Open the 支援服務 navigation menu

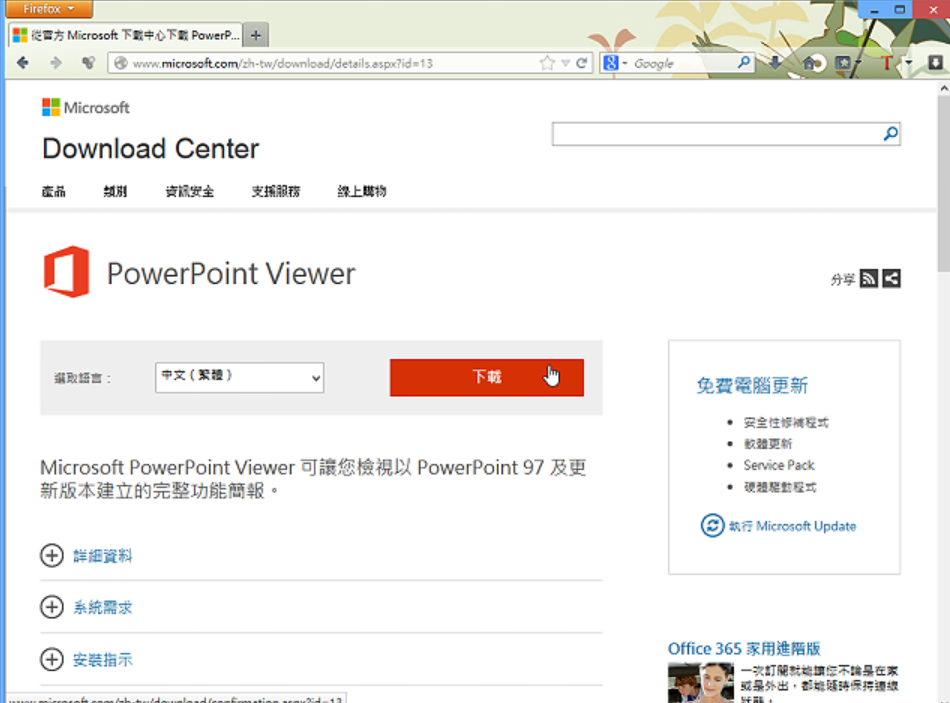click(x=276, y=192)
